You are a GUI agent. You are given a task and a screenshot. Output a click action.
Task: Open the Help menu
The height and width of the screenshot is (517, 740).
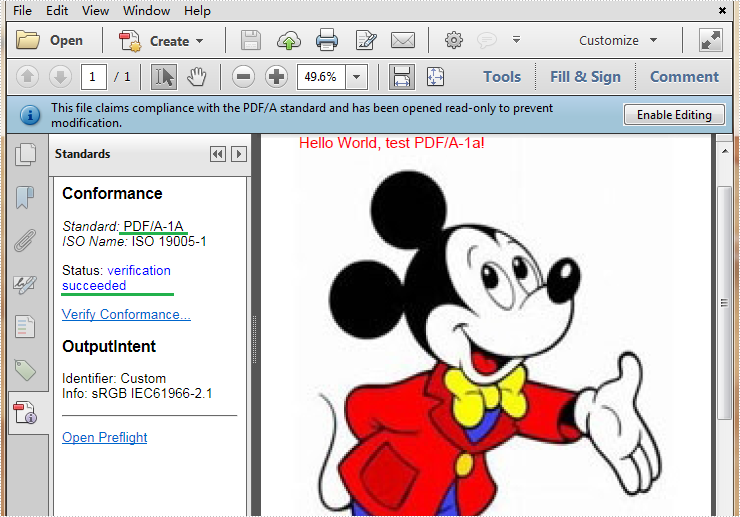tap(197, 10)
